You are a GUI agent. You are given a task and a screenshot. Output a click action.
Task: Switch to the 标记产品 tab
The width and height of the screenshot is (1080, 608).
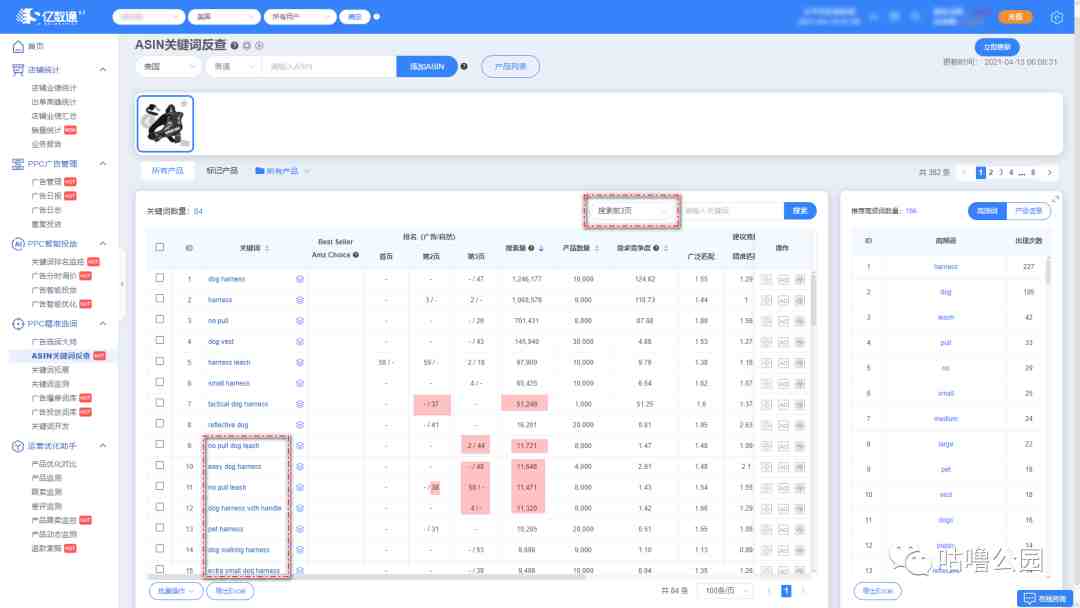[222, 171]
